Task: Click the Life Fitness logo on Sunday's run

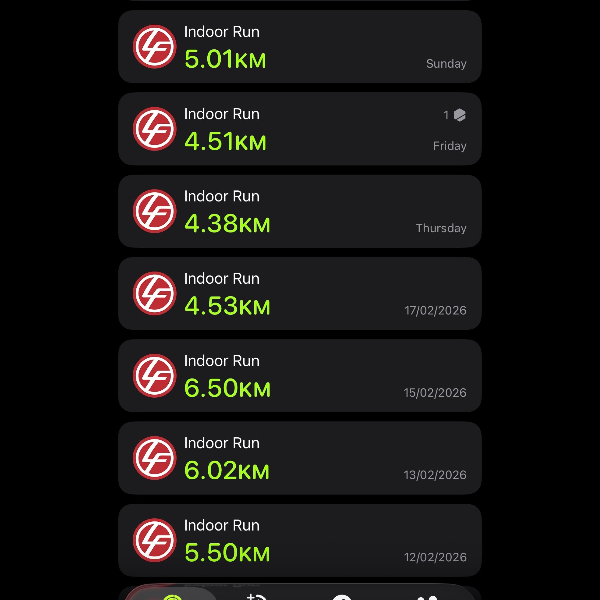Action: tap(154, 47)
